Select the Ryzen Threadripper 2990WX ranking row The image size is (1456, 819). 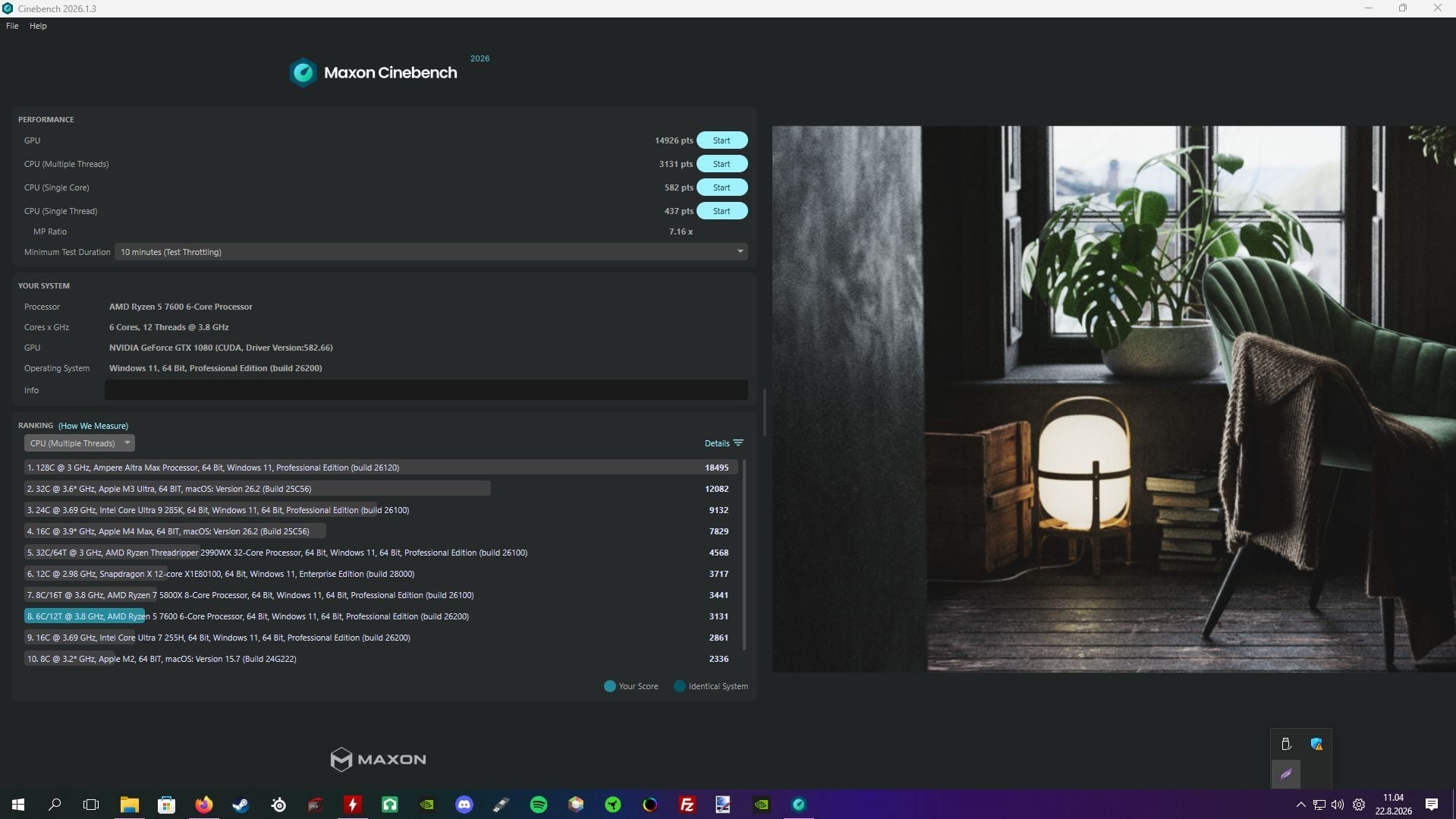click(380, 553)
